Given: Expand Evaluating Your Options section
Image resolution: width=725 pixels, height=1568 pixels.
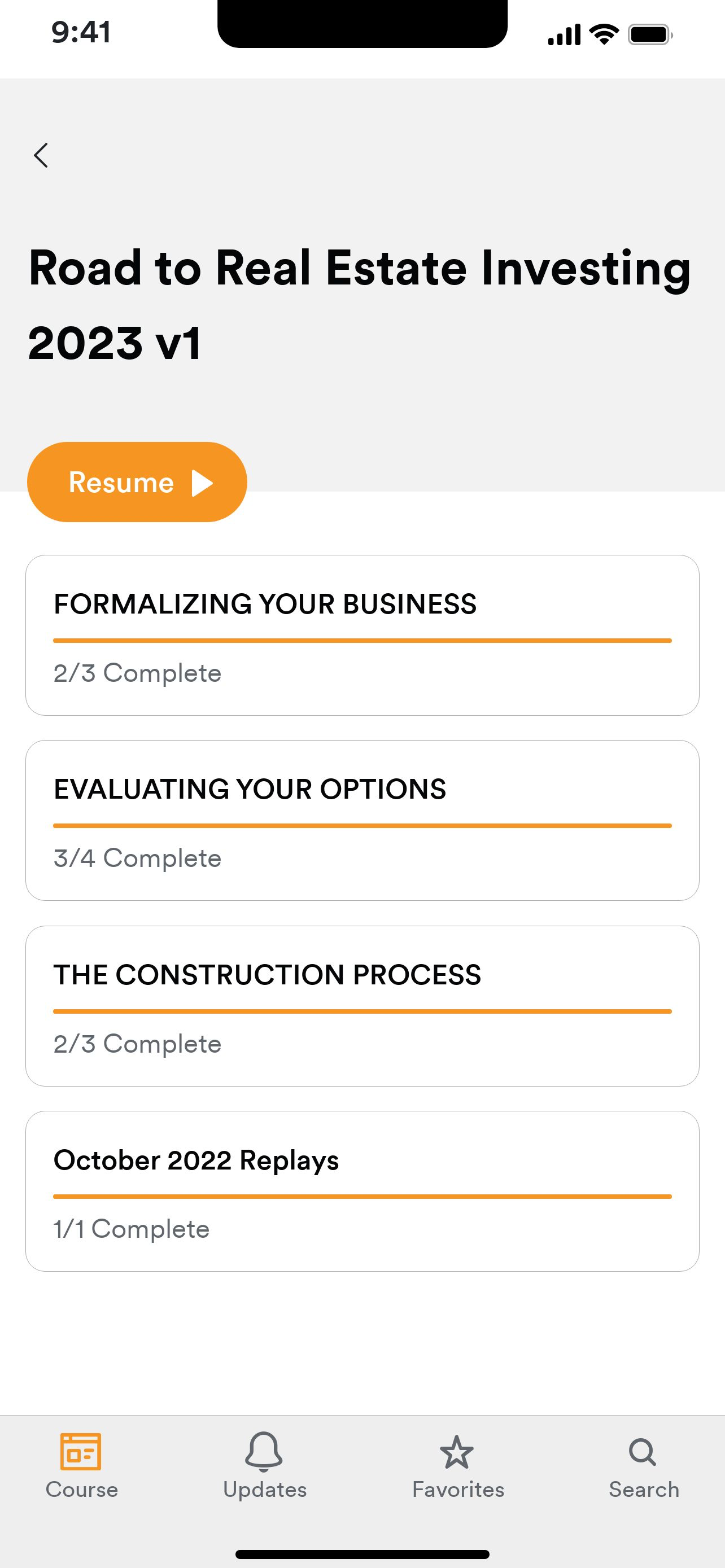Looking at the screenshot, I should (x=362, y=821).
